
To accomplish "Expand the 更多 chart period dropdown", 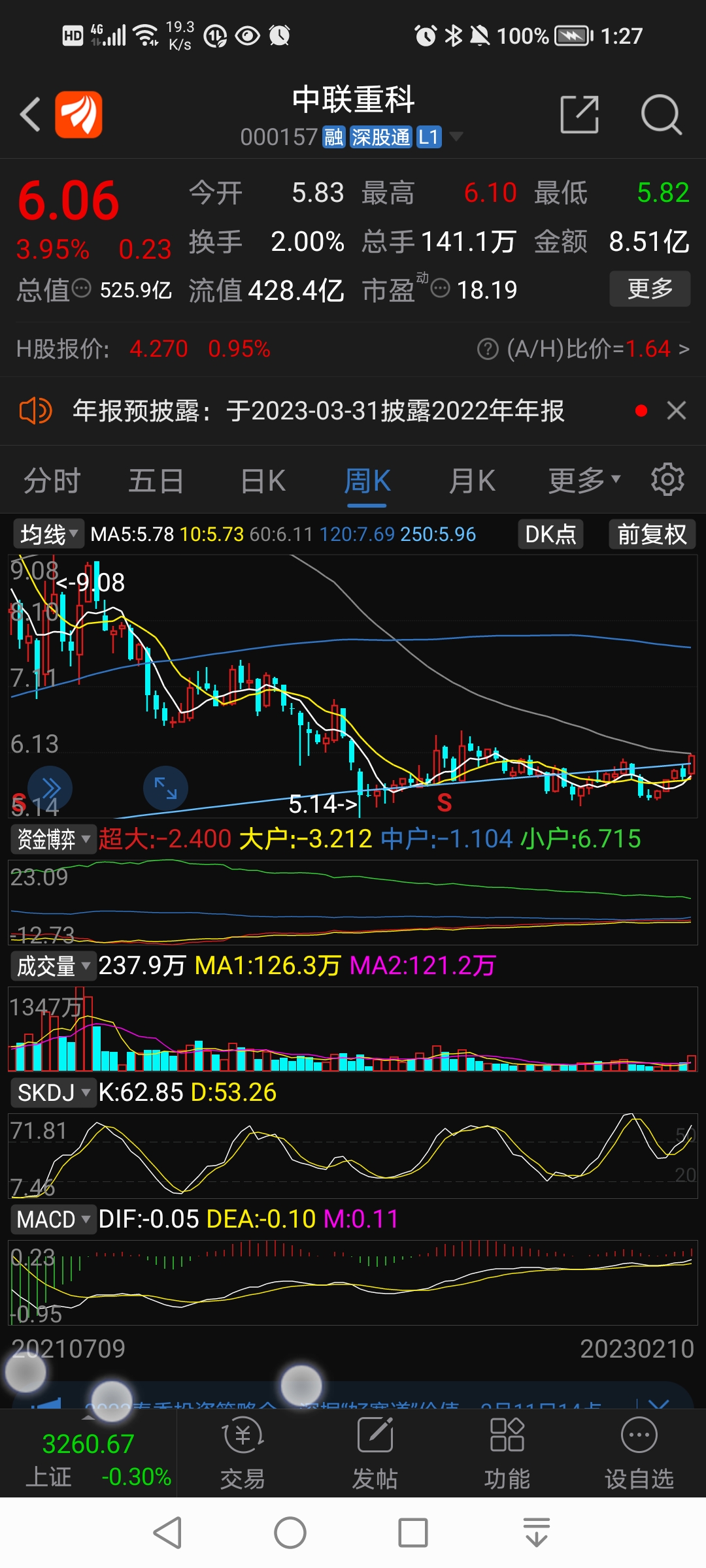I will pos(584,481).
